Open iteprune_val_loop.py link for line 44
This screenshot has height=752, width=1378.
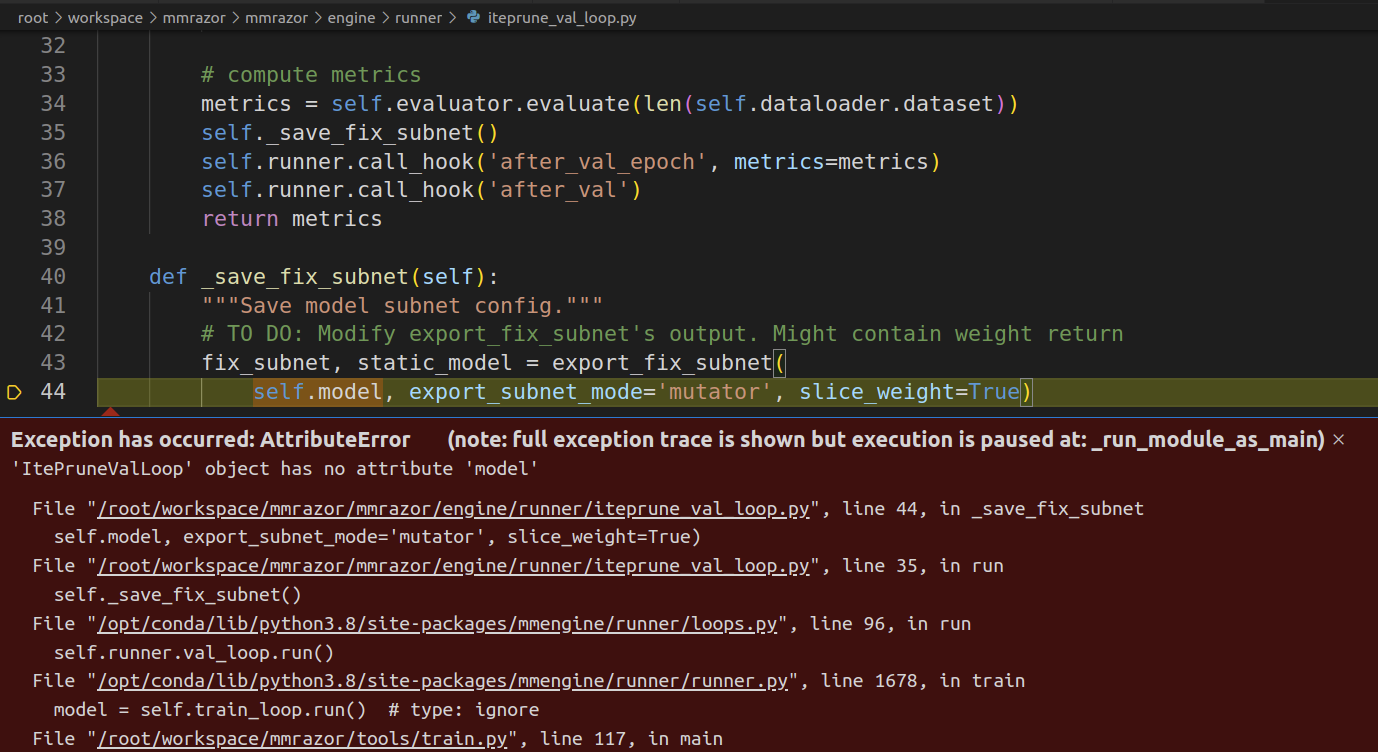(x=452, y=508)
